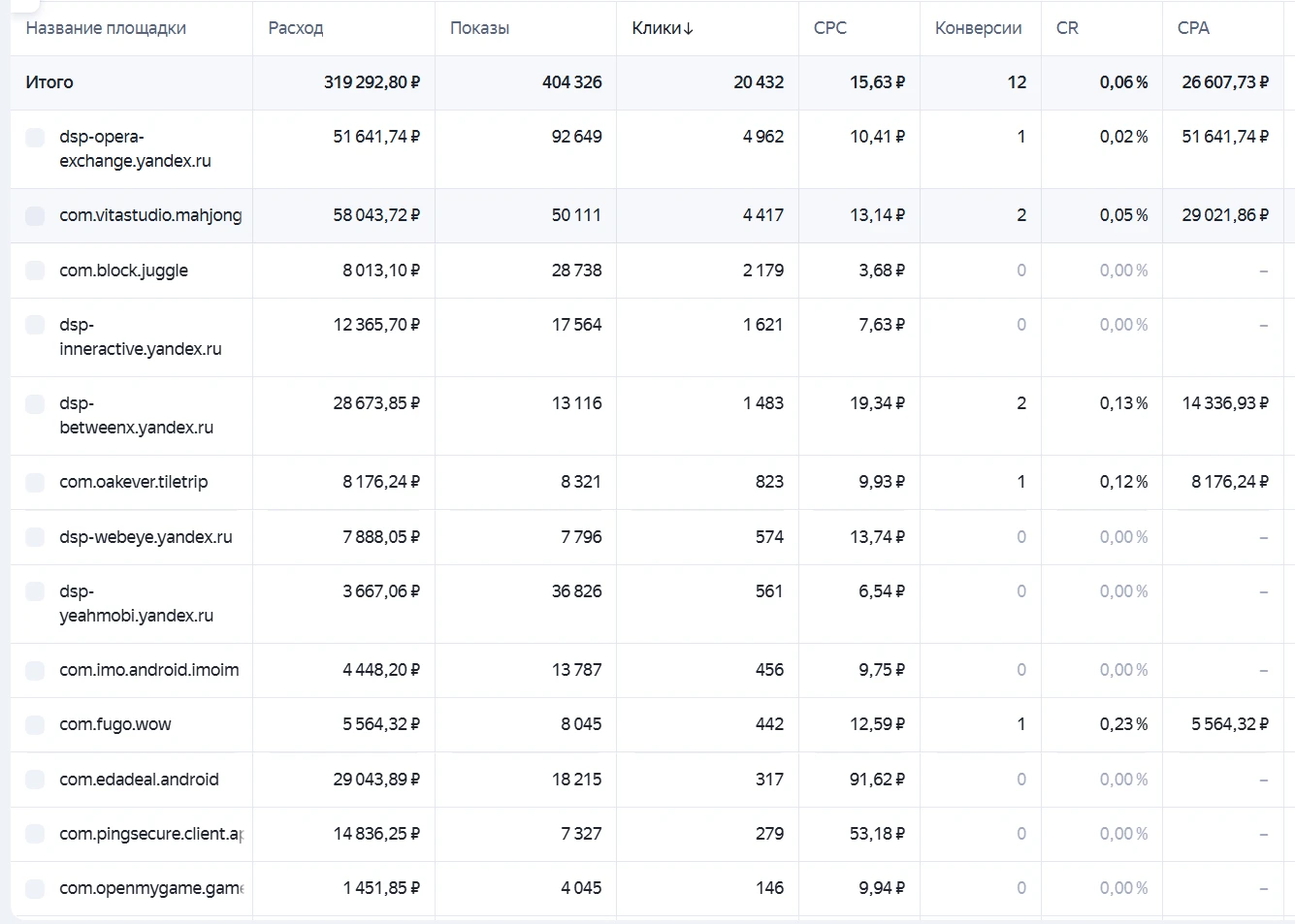This screenshot has width=1295, height=924.
Task: Select the com.vitastudio.mahjong row checkbox
Action: point(35,216)
